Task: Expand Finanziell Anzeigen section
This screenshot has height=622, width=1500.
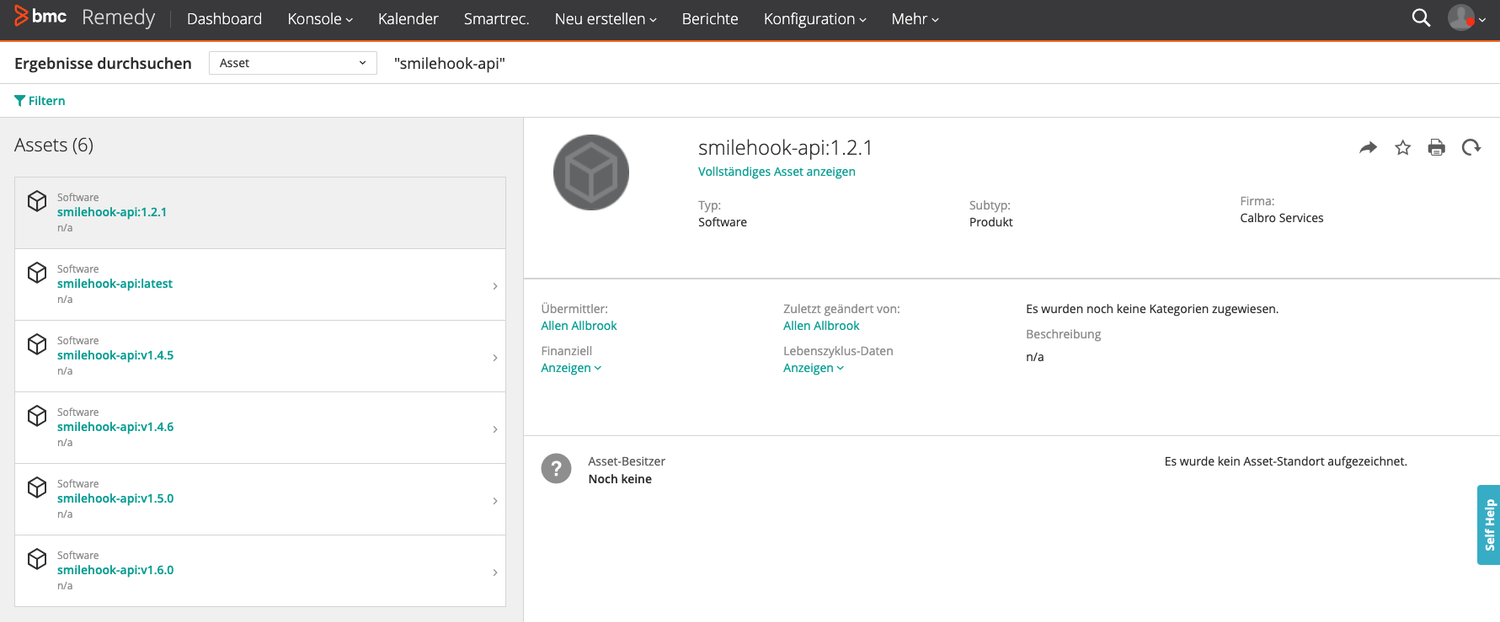Action: coord(571,368)
